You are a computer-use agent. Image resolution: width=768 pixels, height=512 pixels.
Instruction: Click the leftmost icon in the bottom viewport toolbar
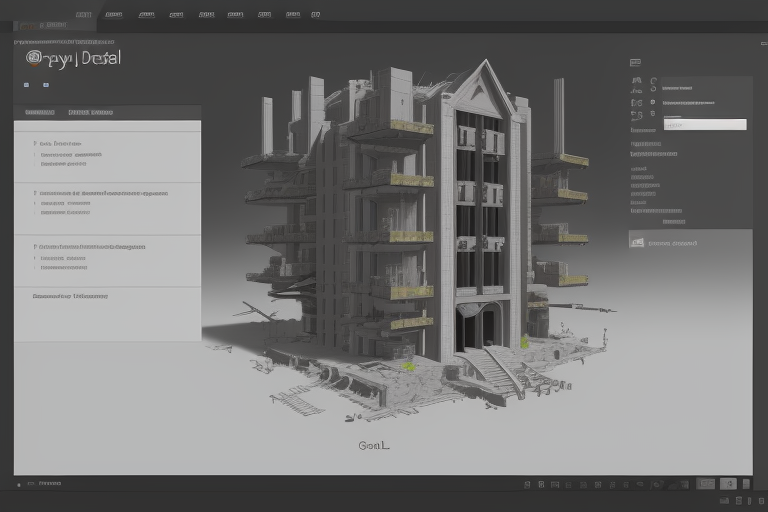pos(527,485)
